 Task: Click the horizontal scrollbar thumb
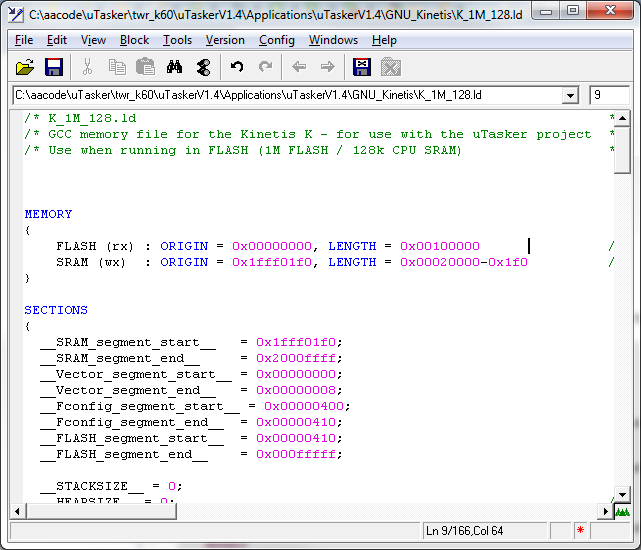click(101, 511)
